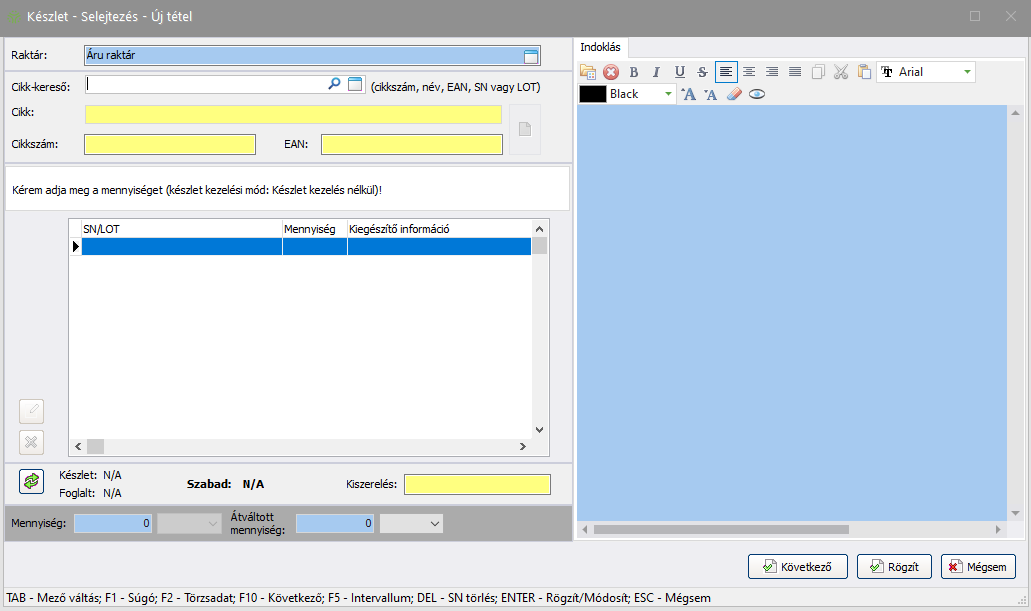Click the eye preview icon
Viewport: 1031px width, 611px height.
[757, 94]
